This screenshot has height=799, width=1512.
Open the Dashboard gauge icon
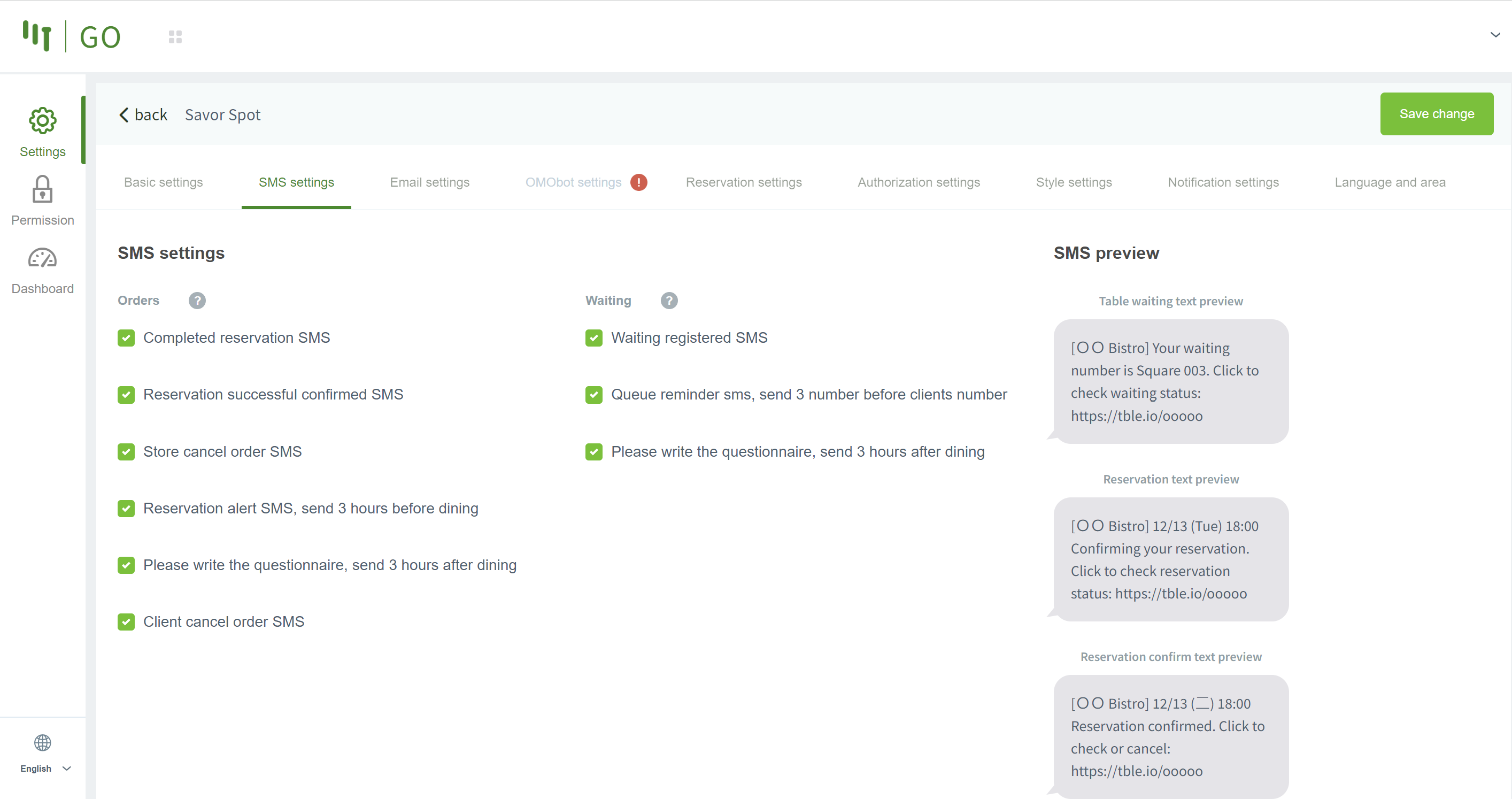tap(42, 258)
